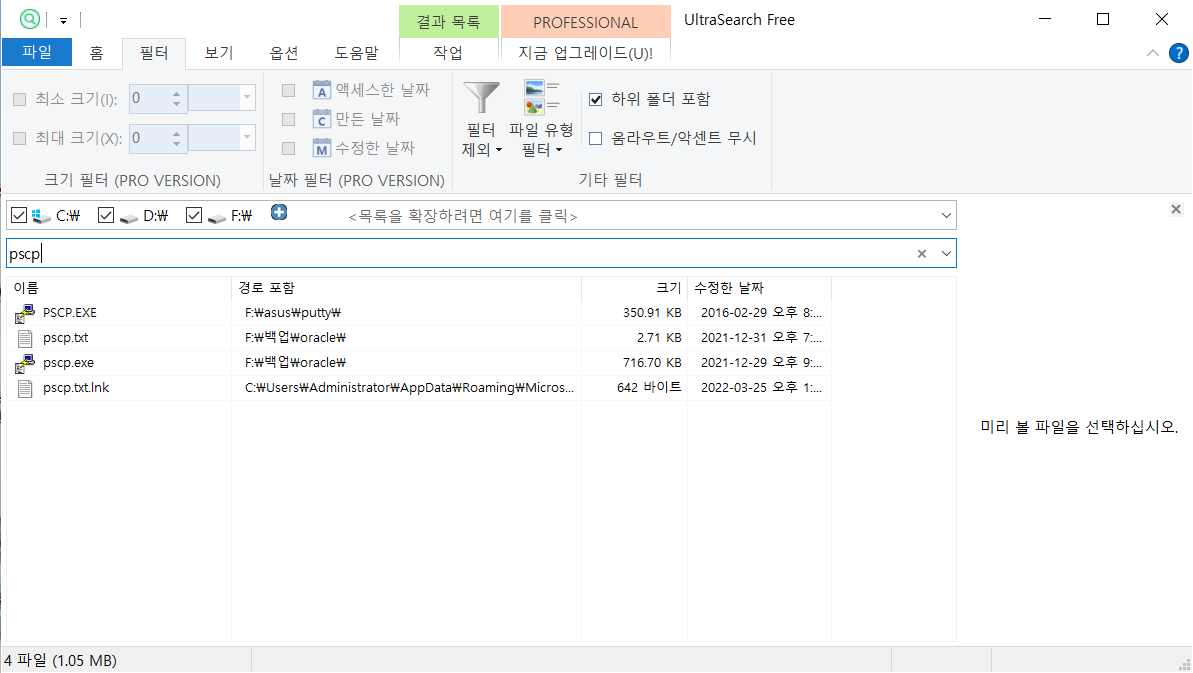
Task: Open the 도움말 ribbon tab
Action: (x=356, y=52)
